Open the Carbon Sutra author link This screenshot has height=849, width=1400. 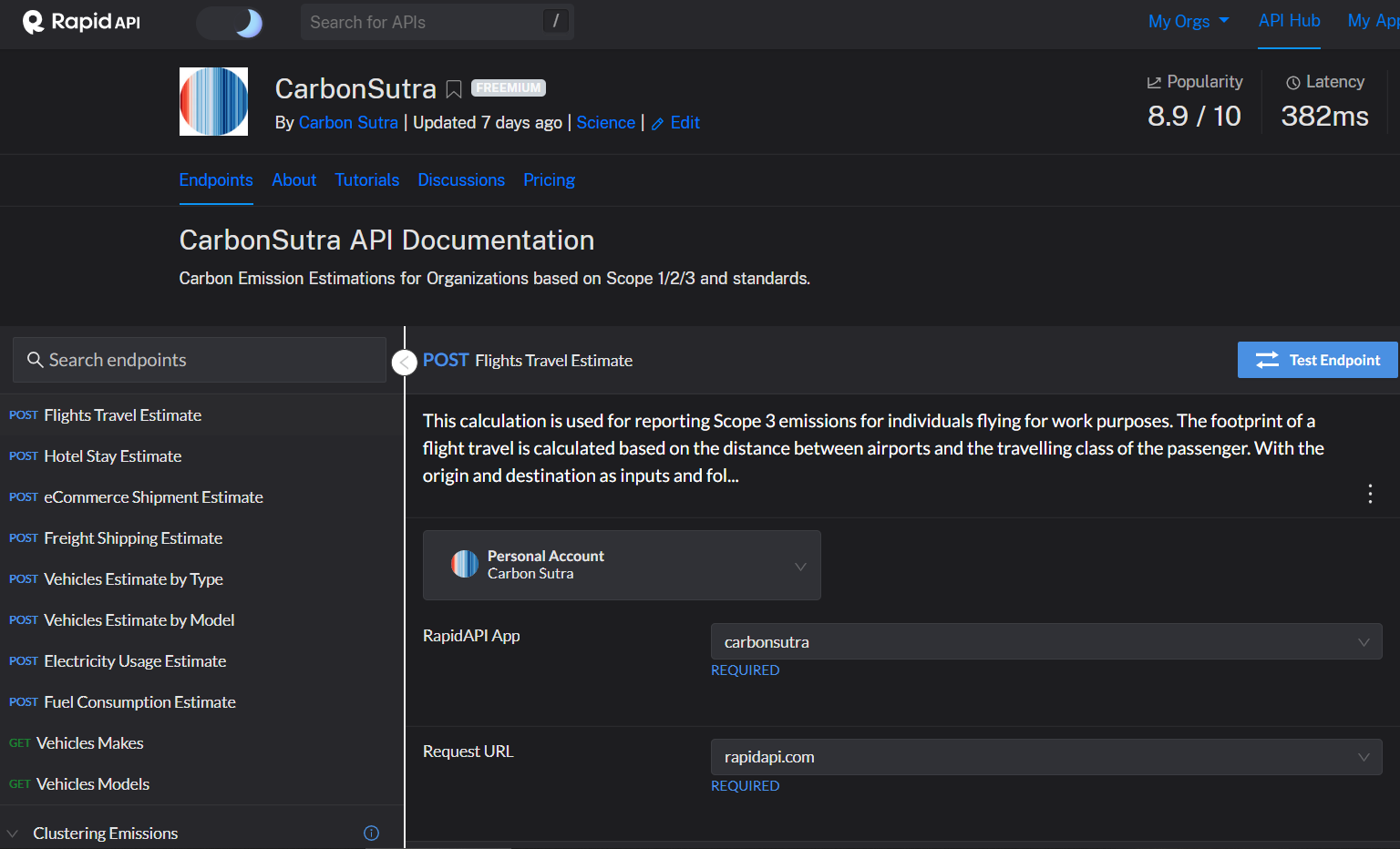pyautogui.click(x=348, y=123)
